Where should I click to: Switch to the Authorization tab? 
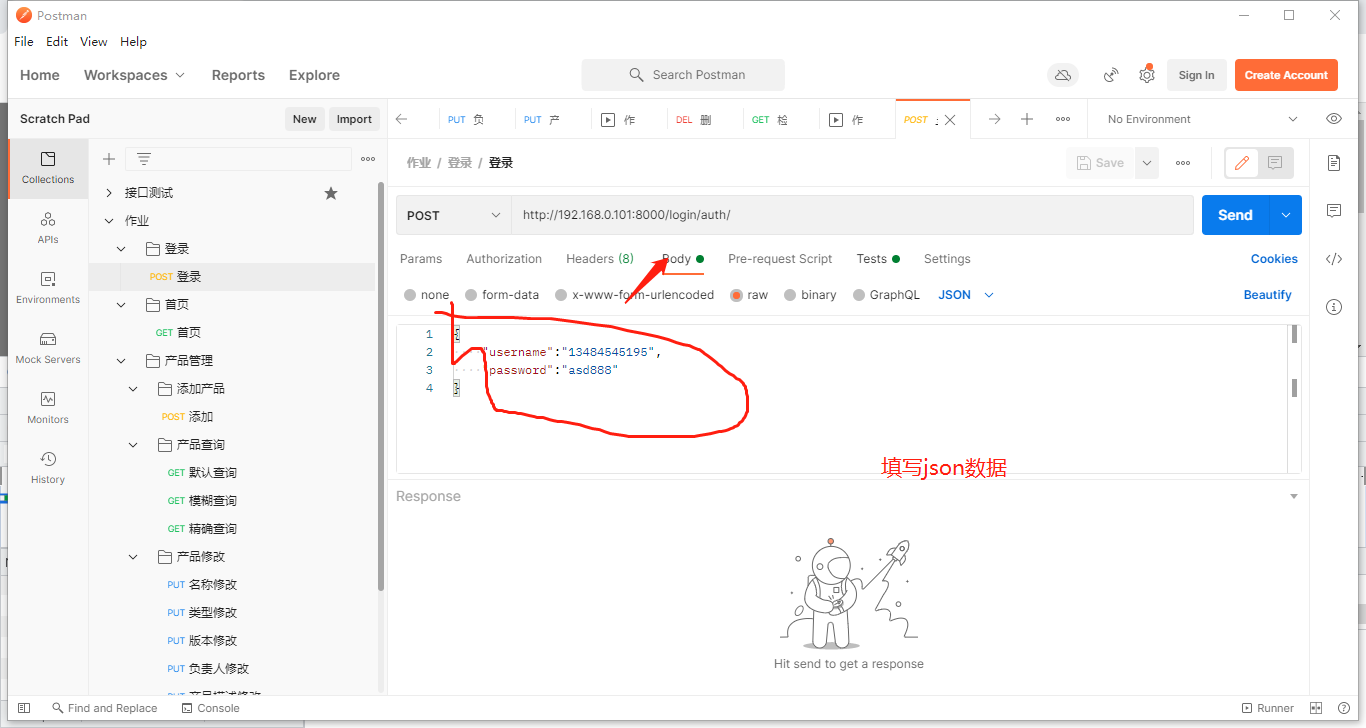point(504,259)
